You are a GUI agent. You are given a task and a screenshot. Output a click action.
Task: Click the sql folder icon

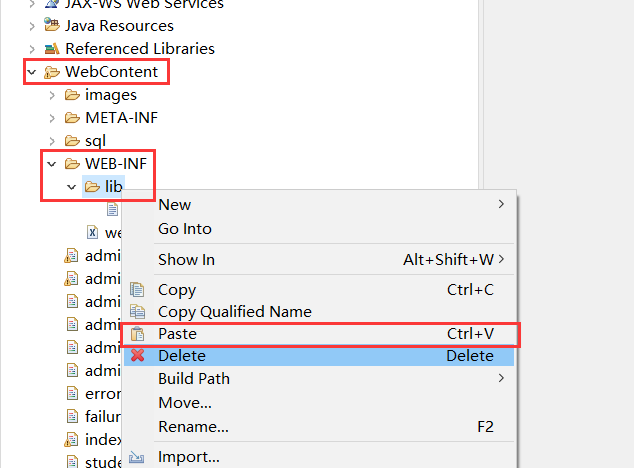click(x=72, y=141)
